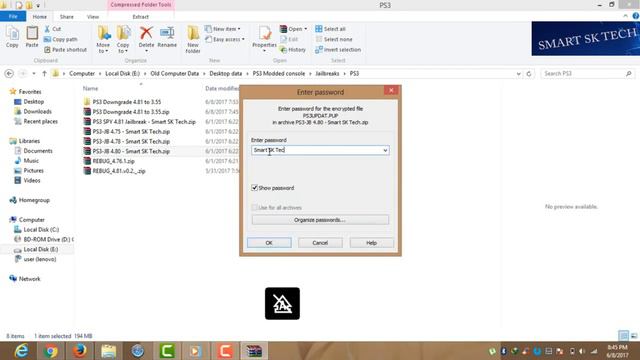The width and height of the screenshot is (640, 360).
Task: Open the Move to command
Action: [x=103, y=39]
